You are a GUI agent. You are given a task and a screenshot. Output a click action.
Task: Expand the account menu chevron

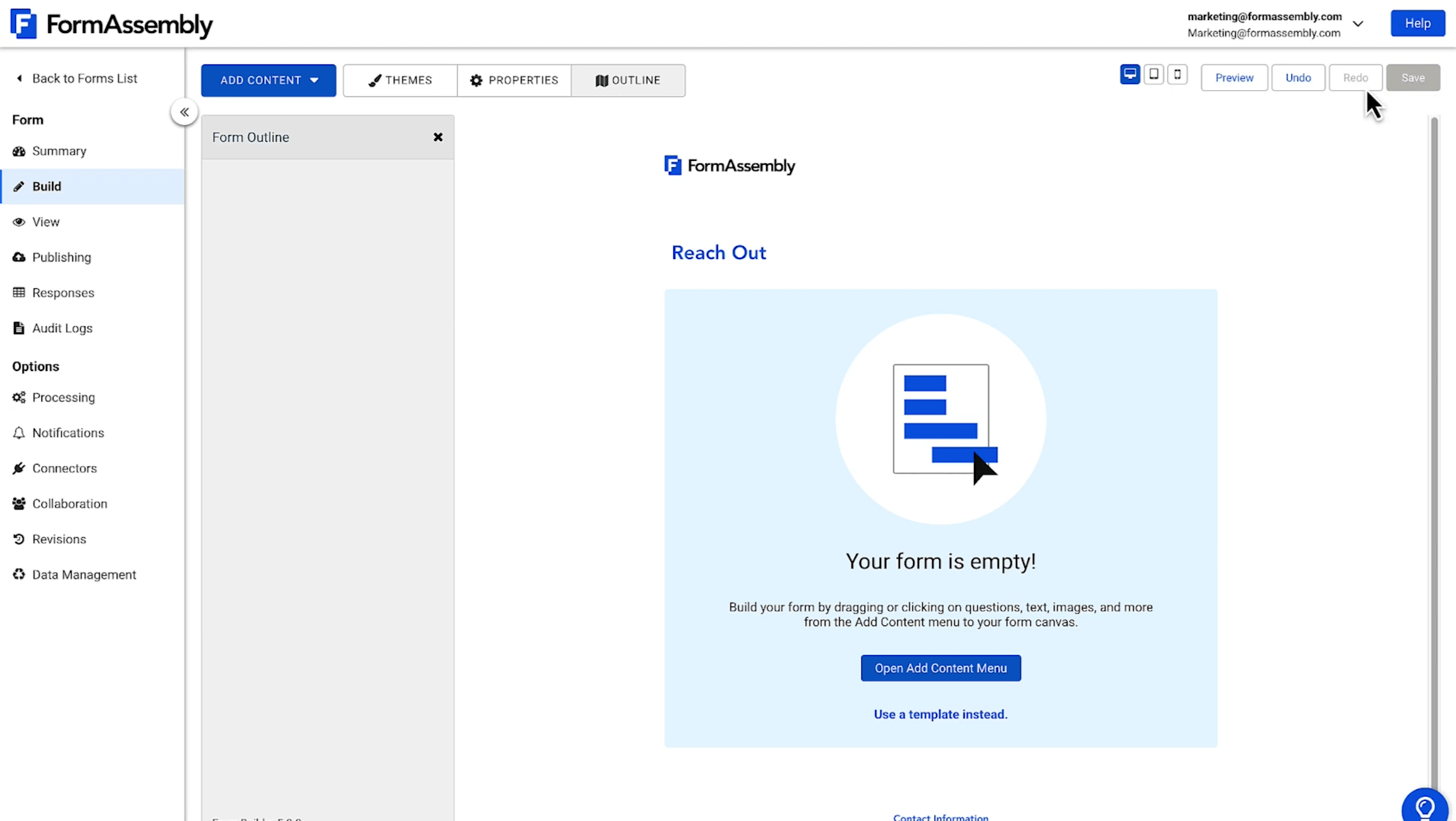[x=1358, y=24]
